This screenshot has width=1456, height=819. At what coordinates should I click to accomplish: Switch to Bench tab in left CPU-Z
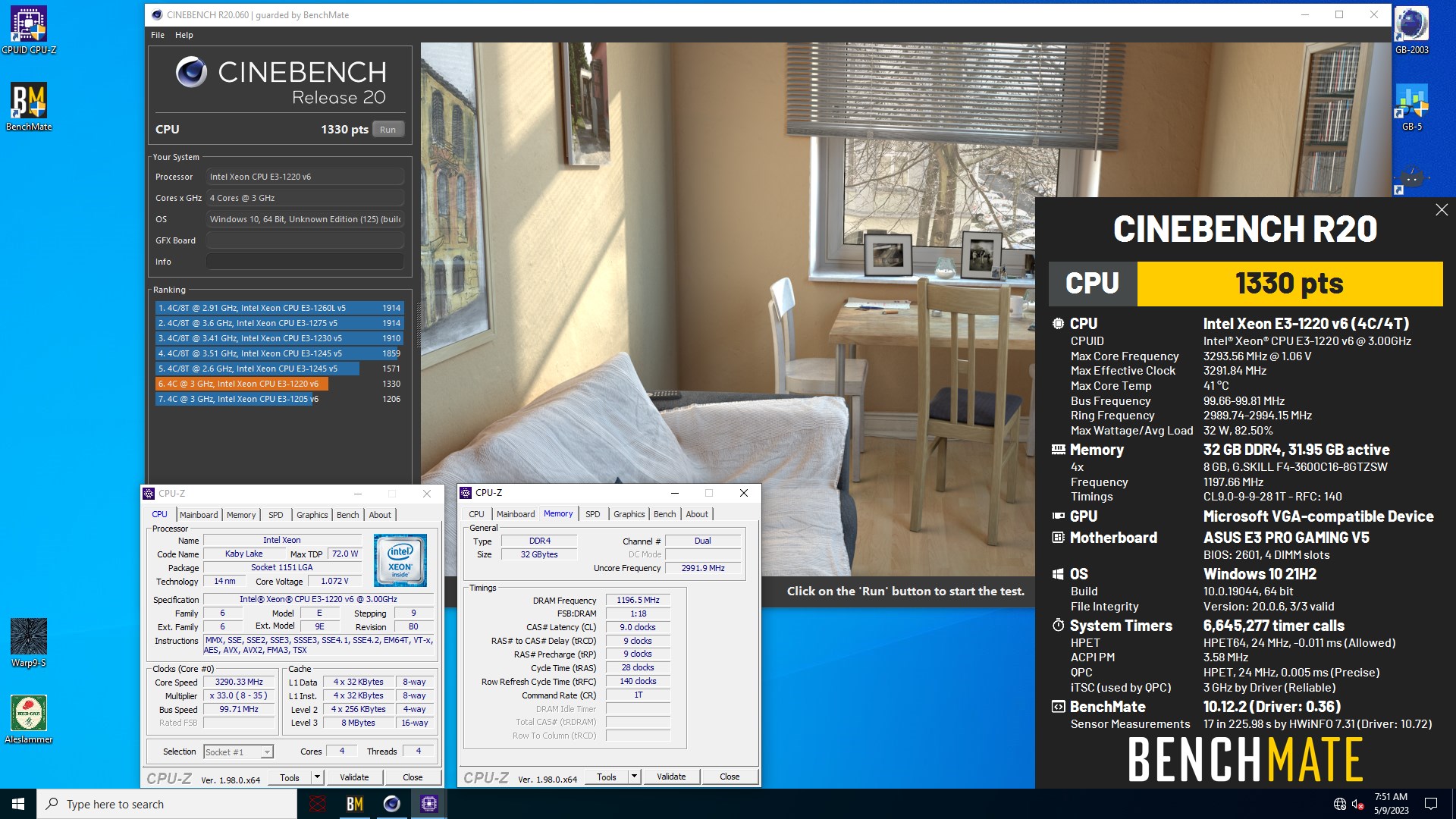tap(348, 515)
